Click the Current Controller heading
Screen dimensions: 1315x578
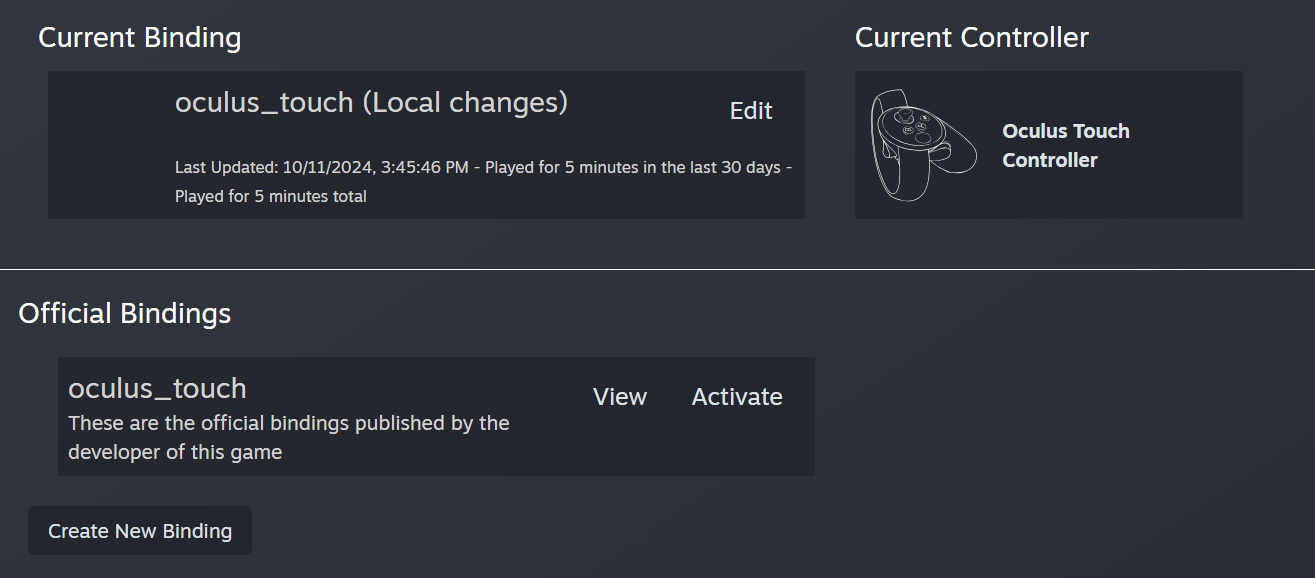click(971, 37)
